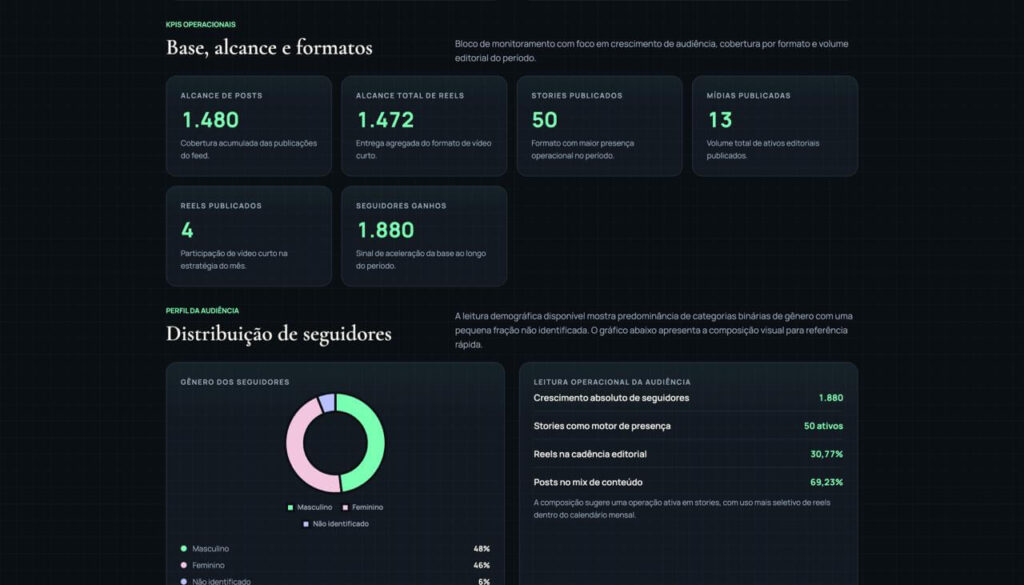The image size is (1024, 585).
Task: Click the heading Distribuição de seguidores
Action: point(279,334)
